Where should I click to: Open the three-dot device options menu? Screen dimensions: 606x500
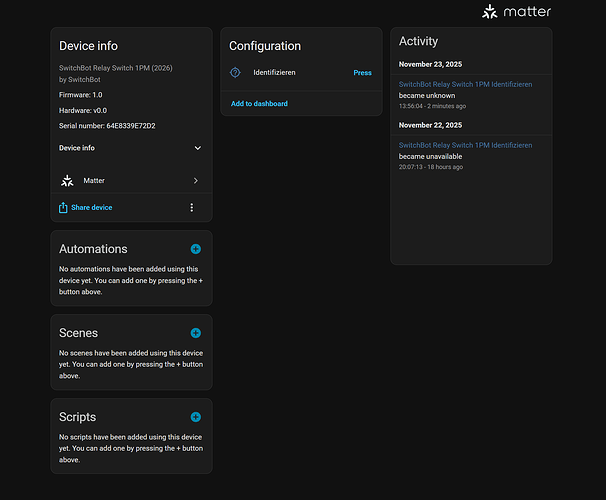(192, 207)
